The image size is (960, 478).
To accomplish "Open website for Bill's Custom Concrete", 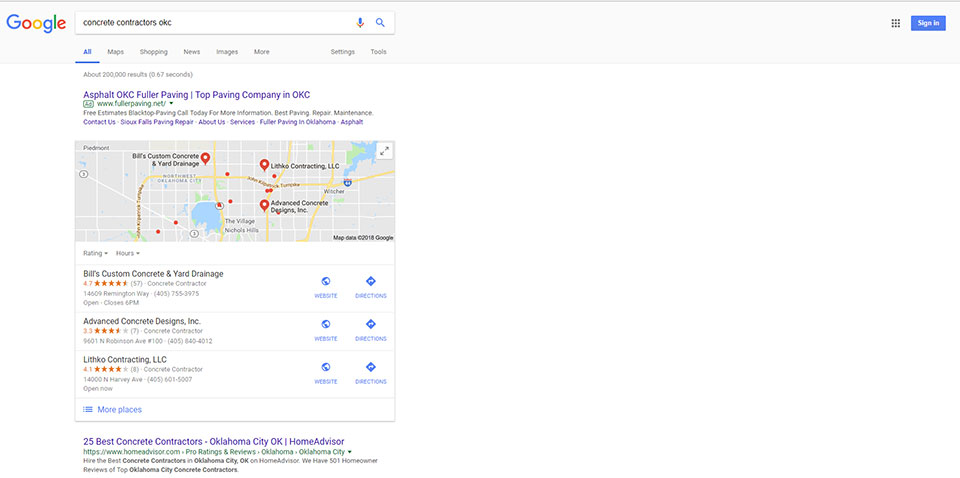I will pyautogui.click(x=326, y=287).
